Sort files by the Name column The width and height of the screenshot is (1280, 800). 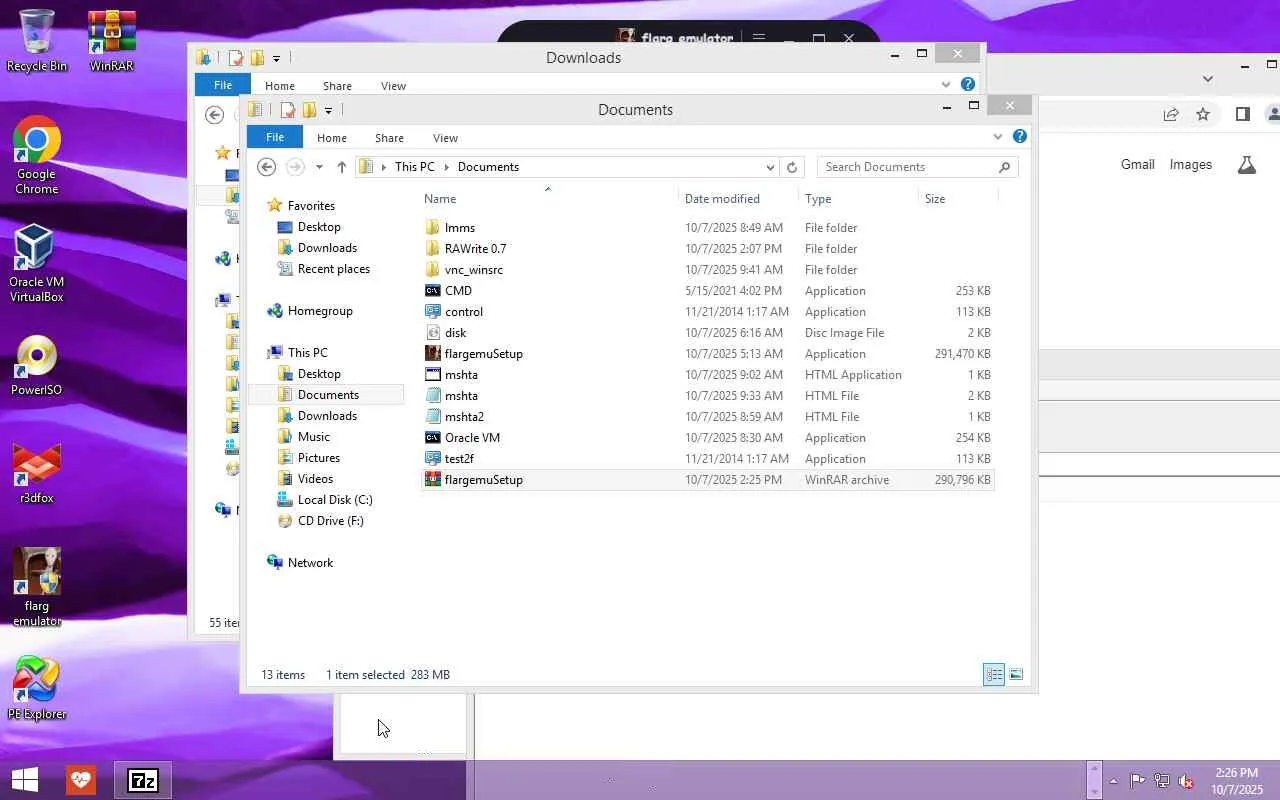pos(548,198)
